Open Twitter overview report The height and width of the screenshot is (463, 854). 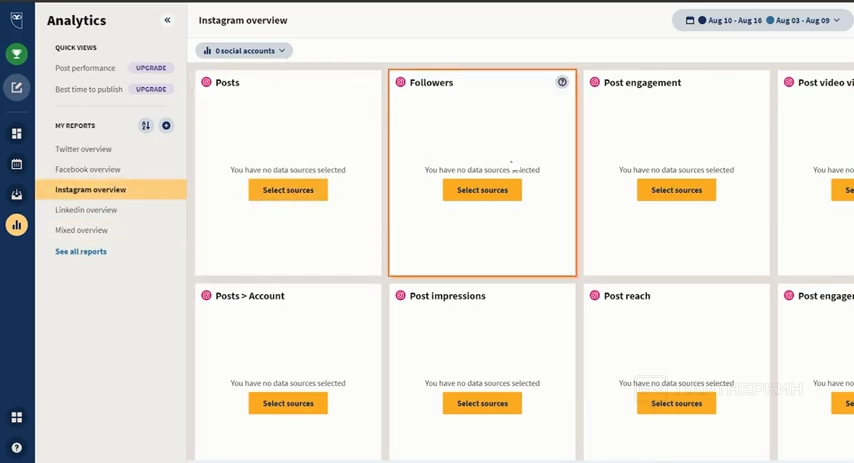[x=83, y=149]
